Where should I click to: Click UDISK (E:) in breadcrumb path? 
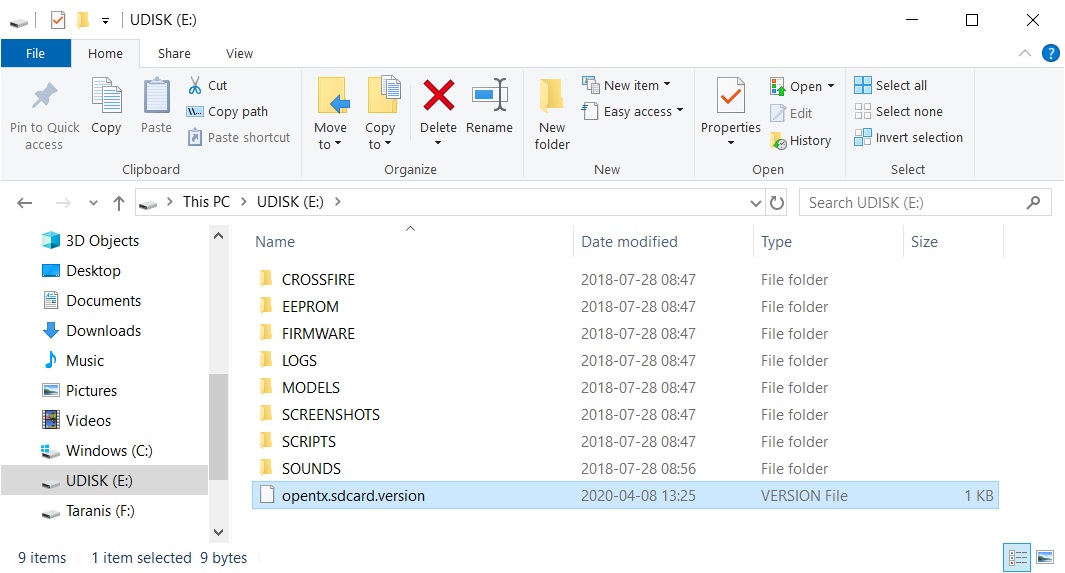click(290, 202)
